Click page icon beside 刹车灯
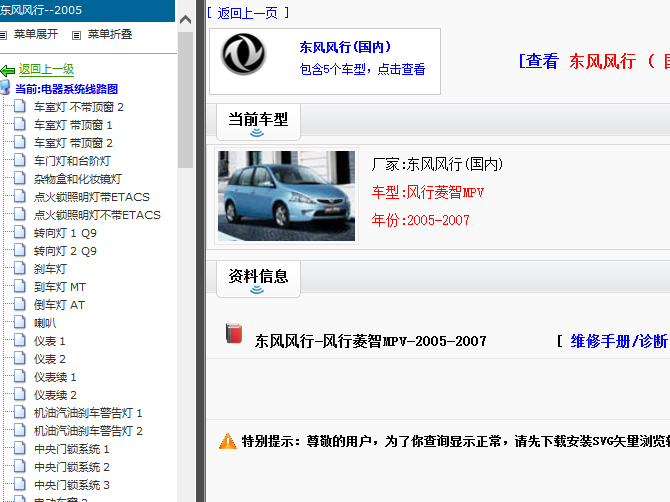This screenshot has width=670, height=502. coord(20,268)
